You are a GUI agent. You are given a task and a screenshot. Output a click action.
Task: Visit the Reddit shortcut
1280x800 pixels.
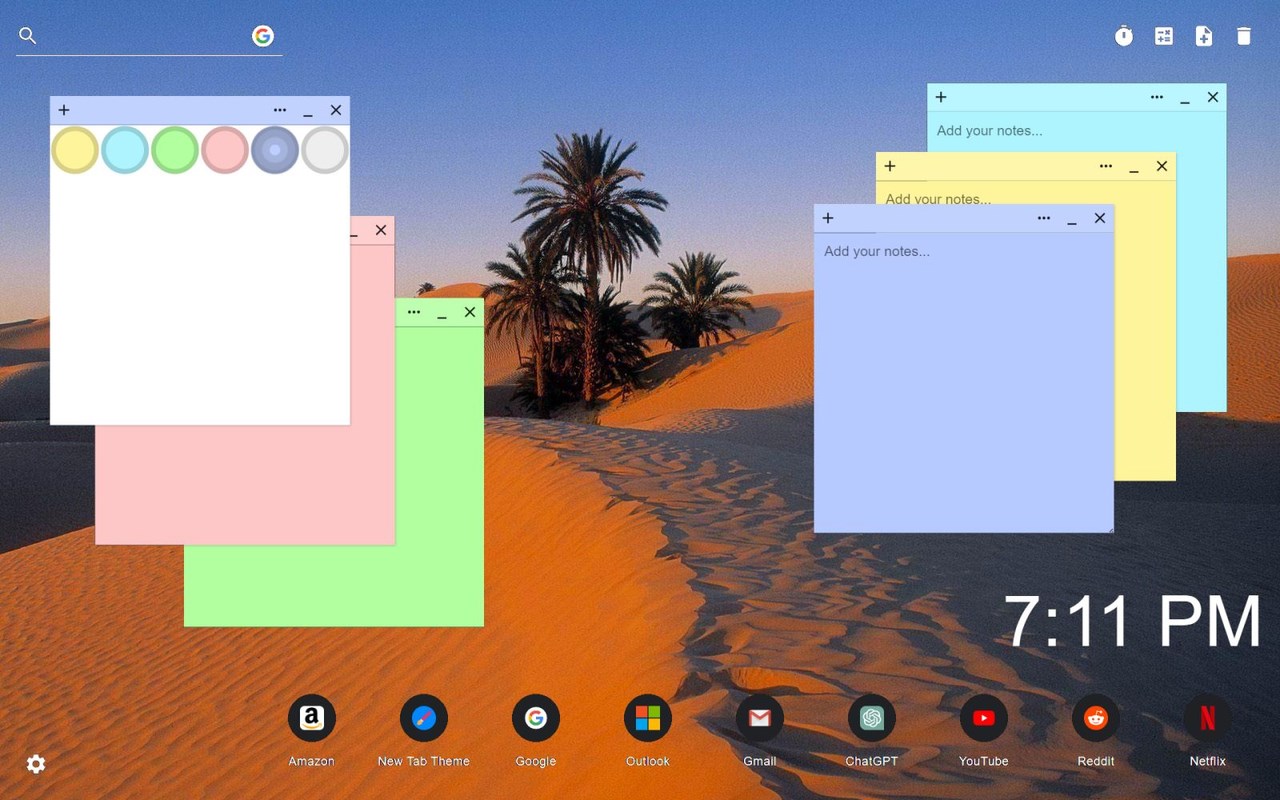[1096, 718]
